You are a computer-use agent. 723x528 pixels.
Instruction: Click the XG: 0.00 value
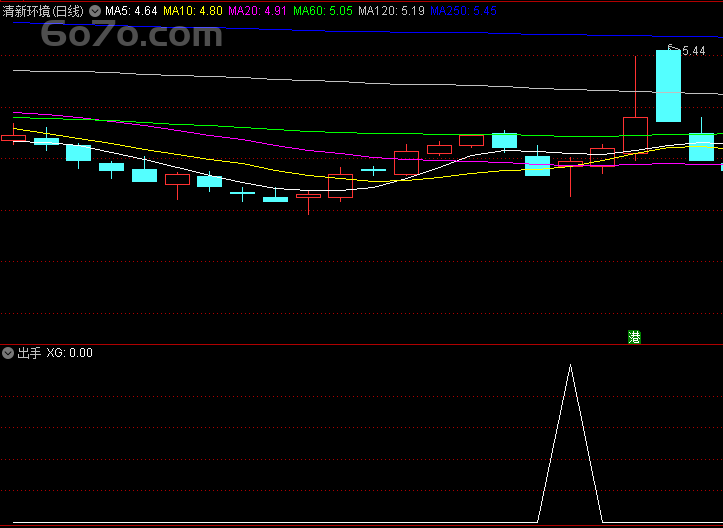70,353
